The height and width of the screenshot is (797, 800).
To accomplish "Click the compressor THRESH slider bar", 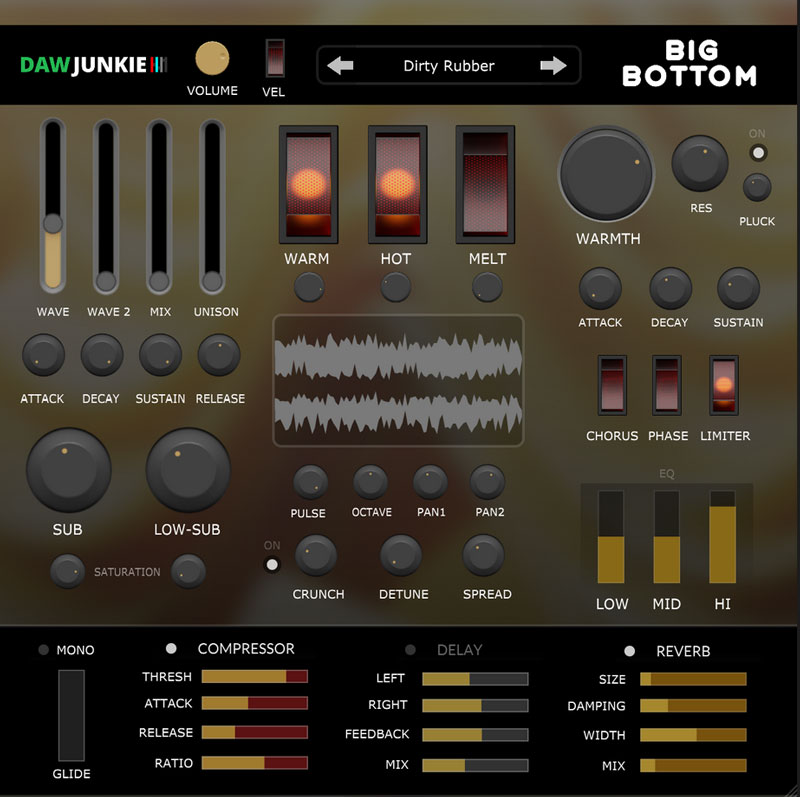I will [x=254, y=677].
